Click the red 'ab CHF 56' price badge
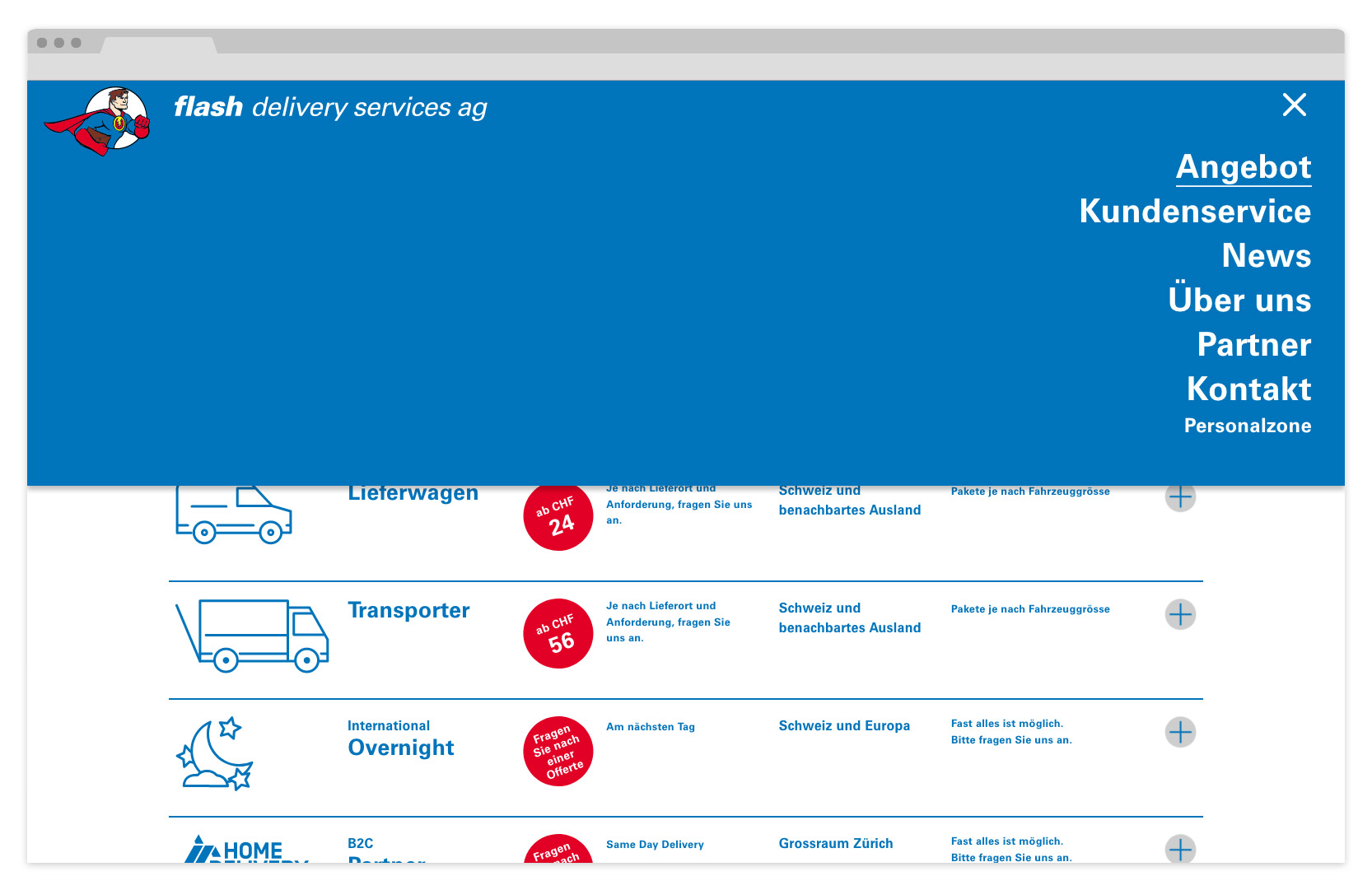 coord(558,633)
